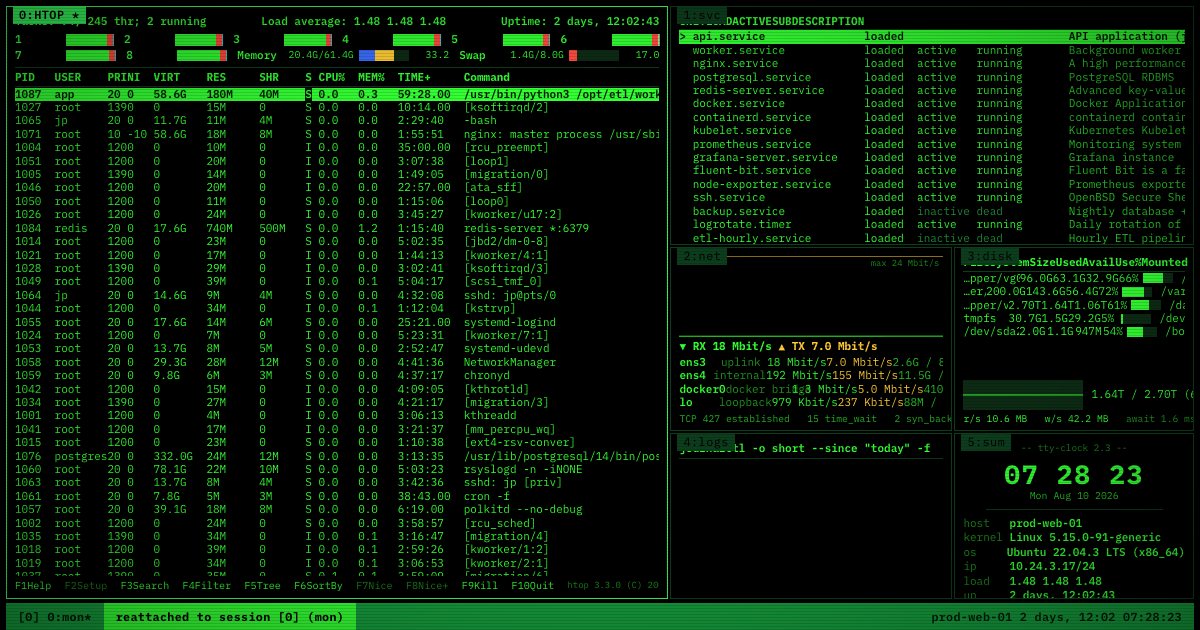1200x630 pixels.
Task: Open the F6SortBy sort menu
Action: 318,586
